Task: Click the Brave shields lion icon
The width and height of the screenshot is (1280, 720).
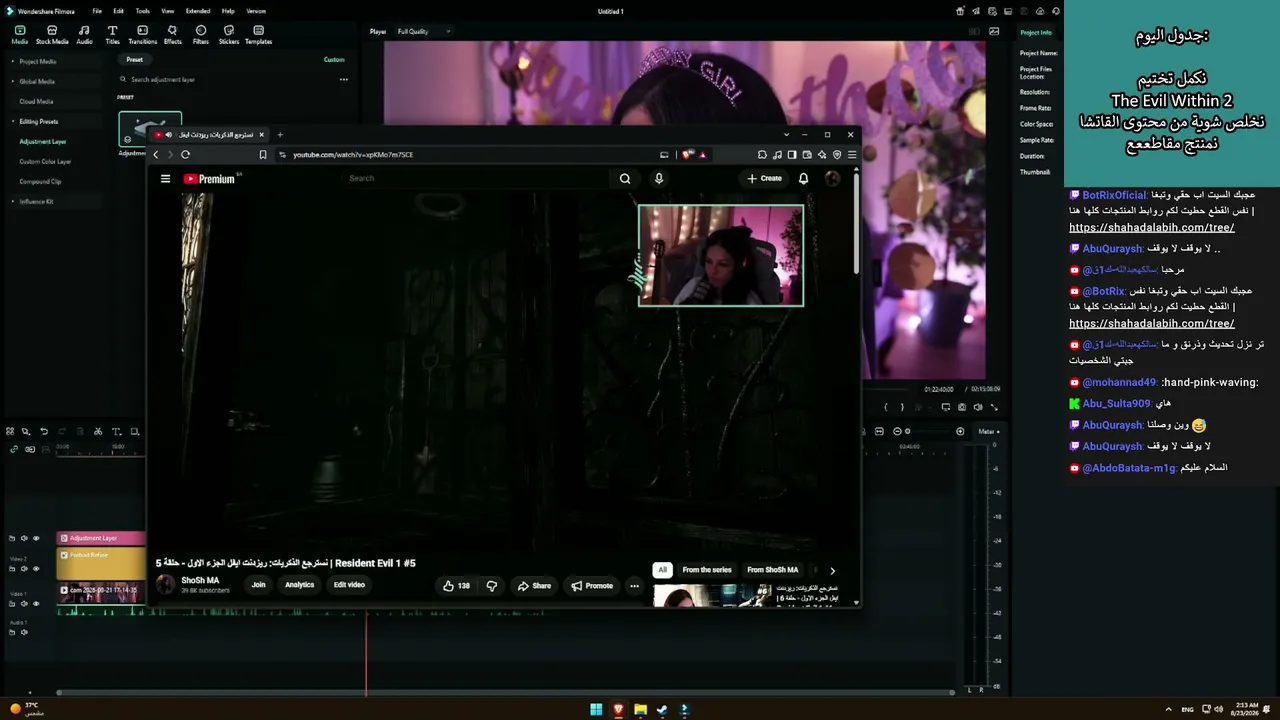Action: pyautogui.click(x=687, y=154)
